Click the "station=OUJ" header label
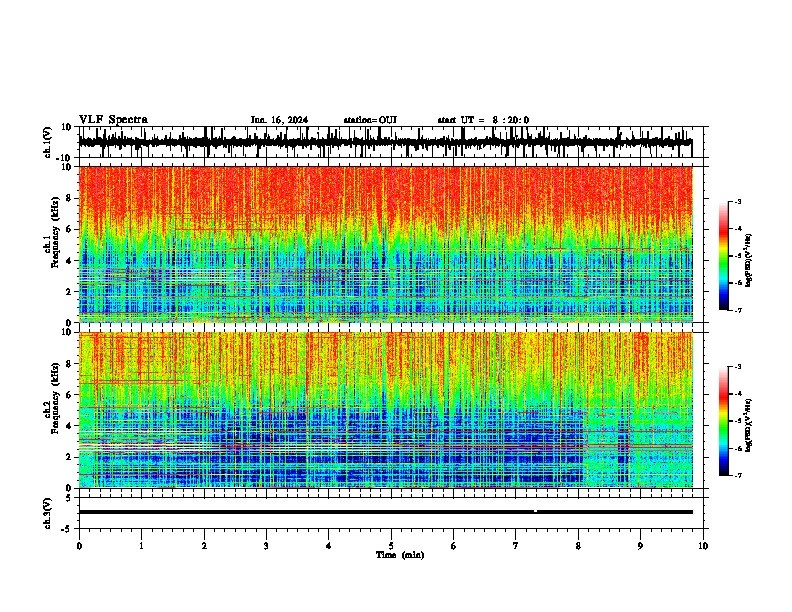 point(370,120)
